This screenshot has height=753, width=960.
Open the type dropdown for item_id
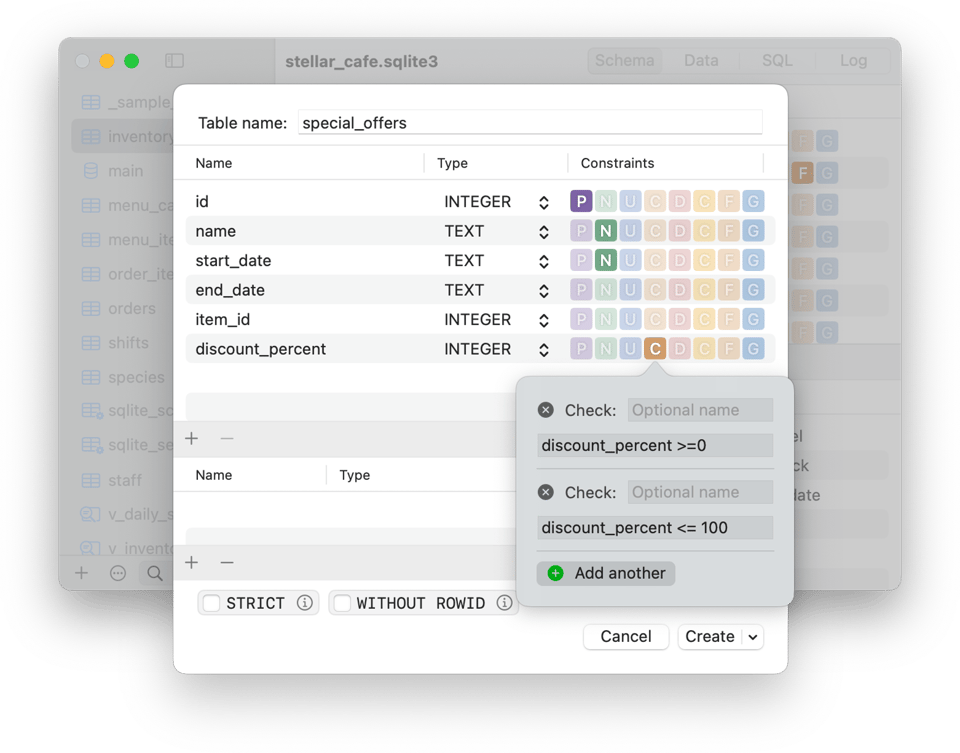click(543, 320)
